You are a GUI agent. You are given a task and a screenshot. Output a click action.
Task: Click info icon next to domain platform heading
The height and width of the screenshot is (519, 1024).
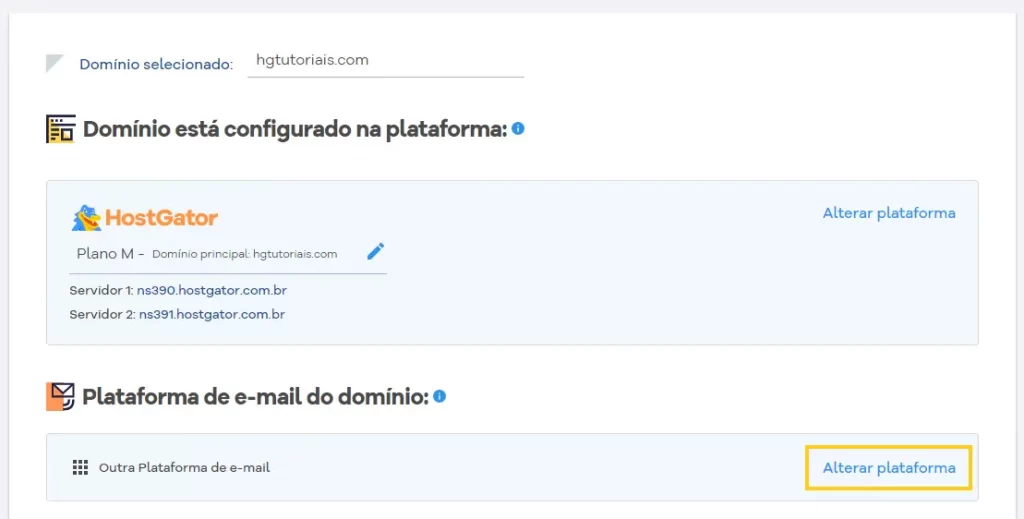click(x=518, y=129)
